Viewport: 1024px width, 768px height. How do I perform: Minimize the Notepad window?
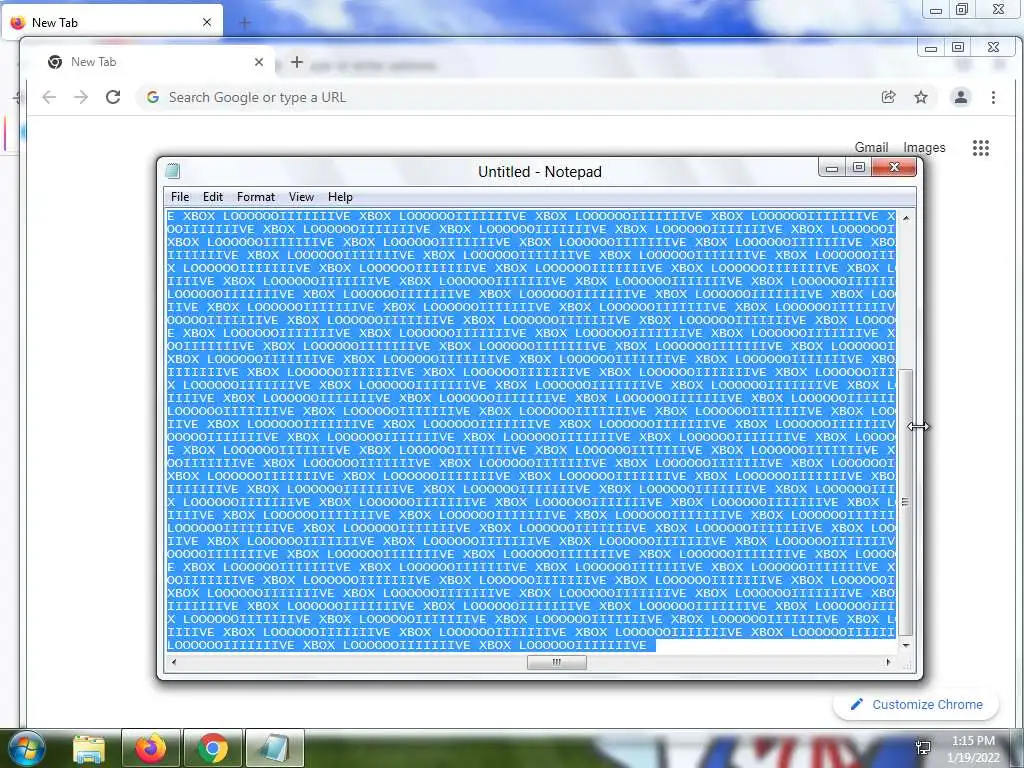(832, 168)
